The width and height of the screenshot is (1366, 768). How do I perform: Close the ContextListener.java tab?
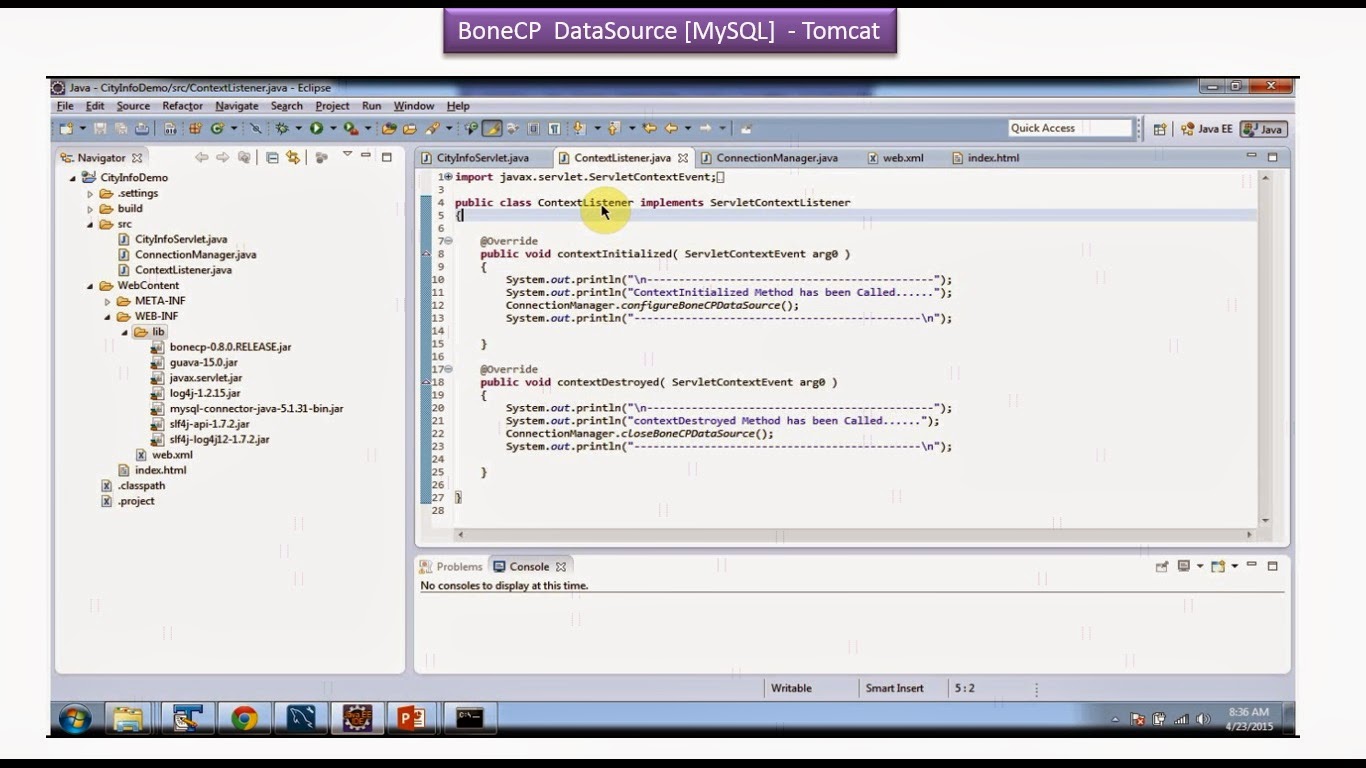click(683, 158)
